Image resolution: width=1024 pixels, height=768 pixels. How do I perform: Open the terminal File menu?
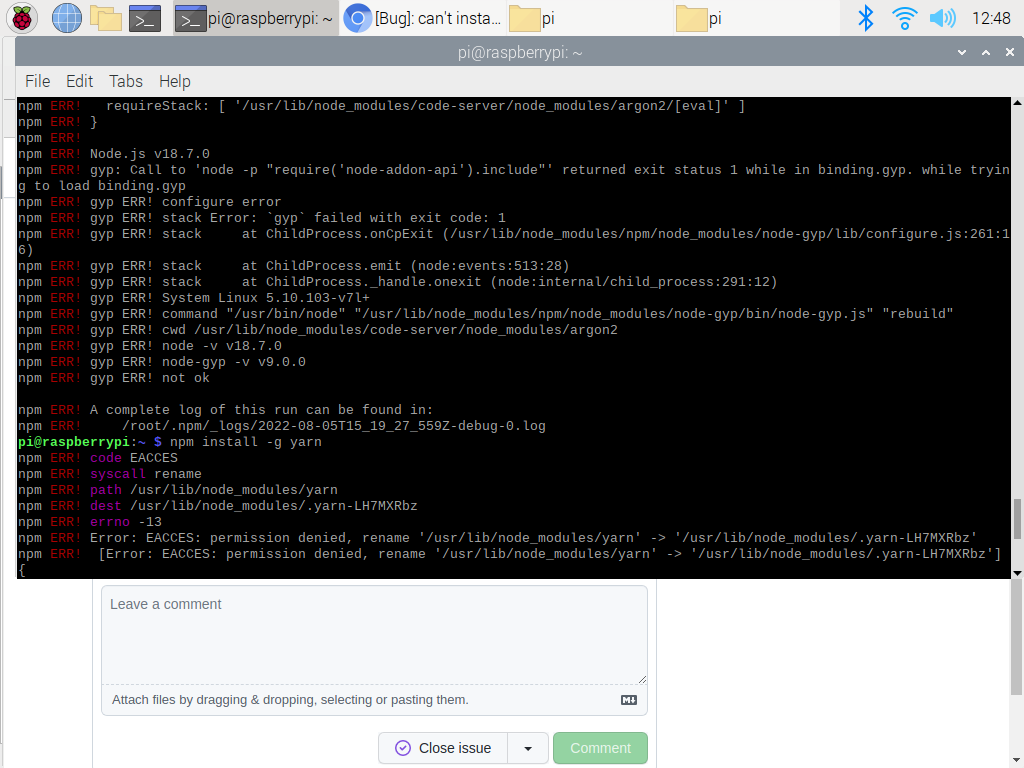(x=37, y=81)
